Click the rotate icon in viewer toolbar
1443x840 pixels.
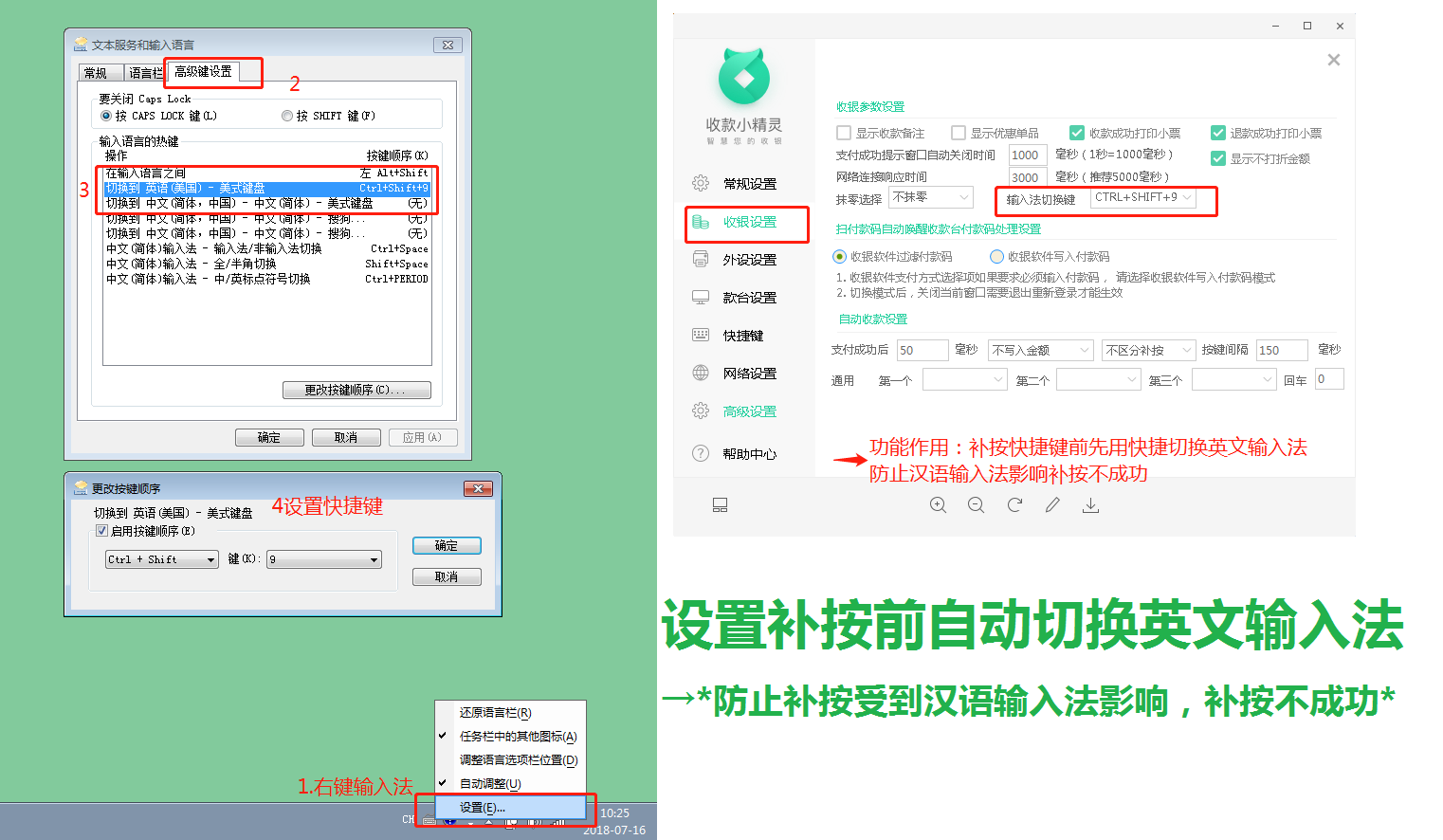point(1014,505)
